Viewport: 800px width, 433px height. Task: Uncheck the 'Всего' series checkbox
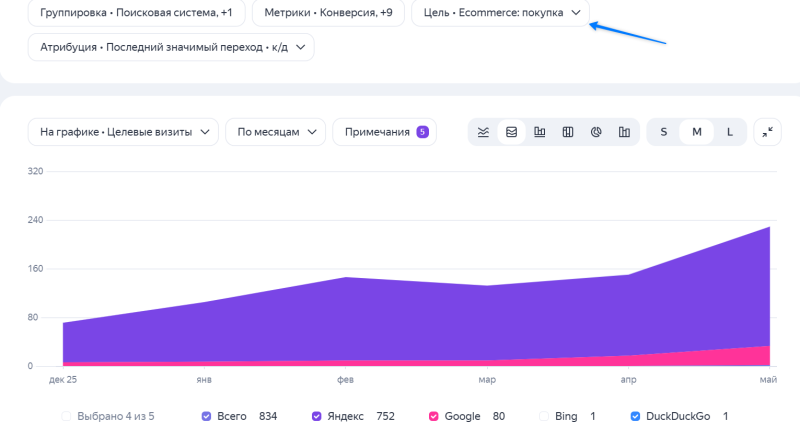tap(206, 416)
